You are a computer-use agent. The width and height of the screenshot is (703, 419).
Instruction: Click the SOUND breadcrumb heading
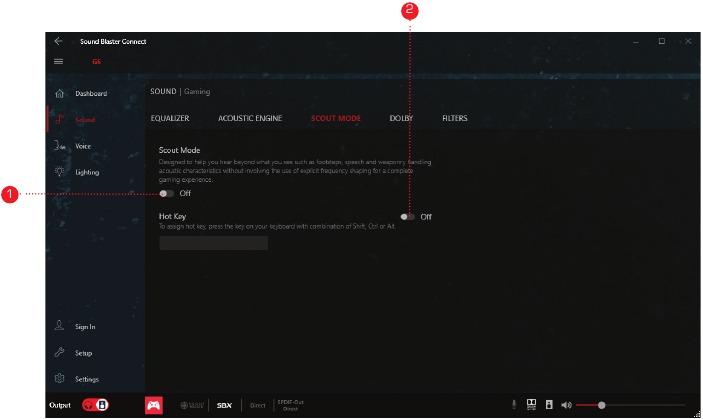click(x=163, y=91)
